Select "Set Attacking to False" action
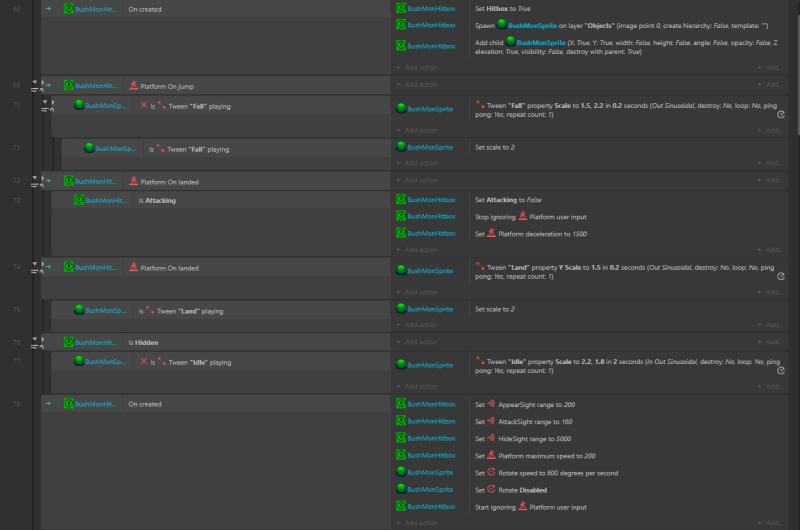This screenshot has width=800, height=530. click(x=508, y=200)
